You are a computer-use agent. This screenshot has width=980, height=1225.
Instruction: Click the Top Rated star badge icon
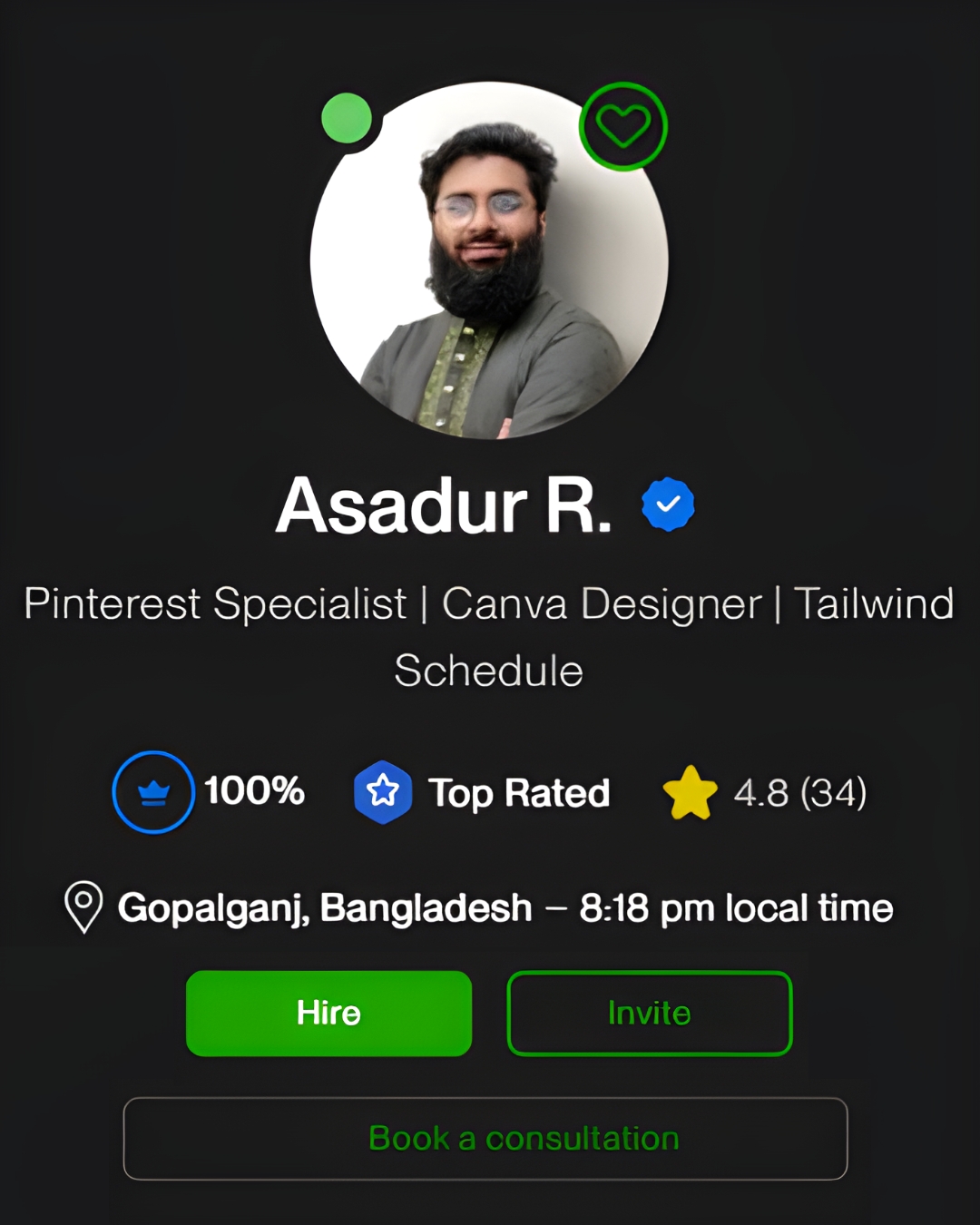coord(383,792)
